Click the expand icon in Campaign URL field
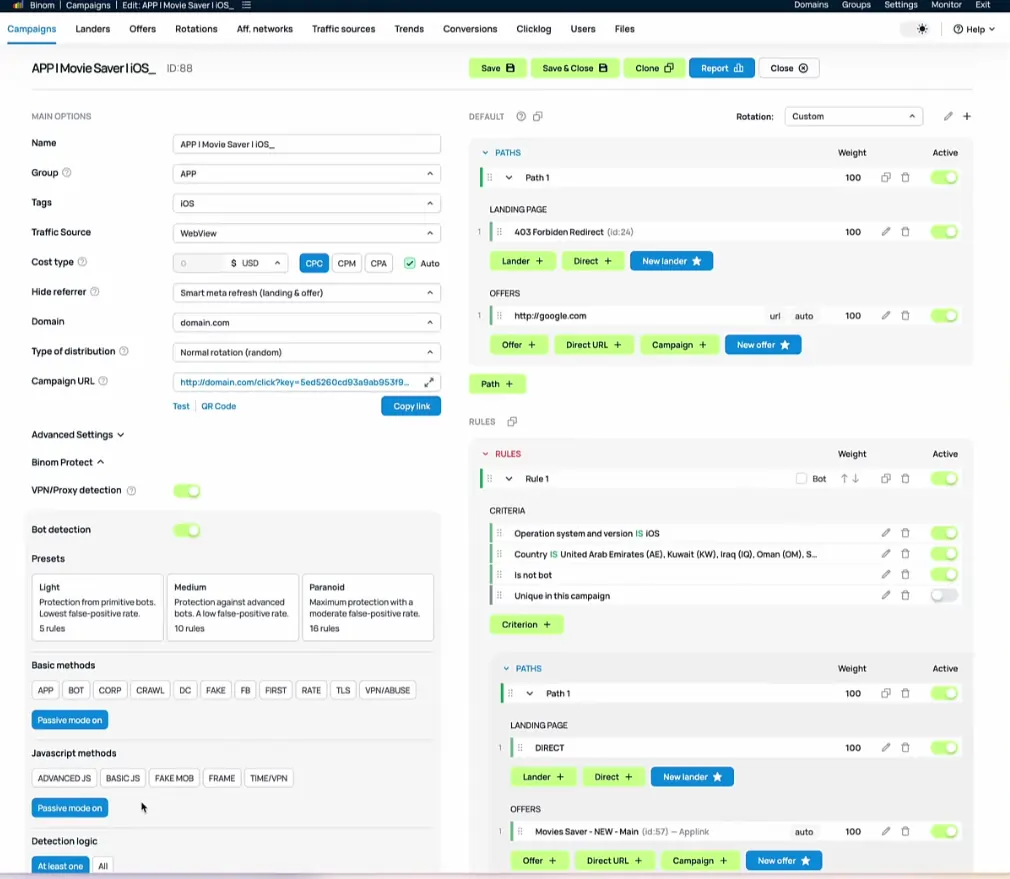The image size is (1010, 879). [x=429, y=382]
